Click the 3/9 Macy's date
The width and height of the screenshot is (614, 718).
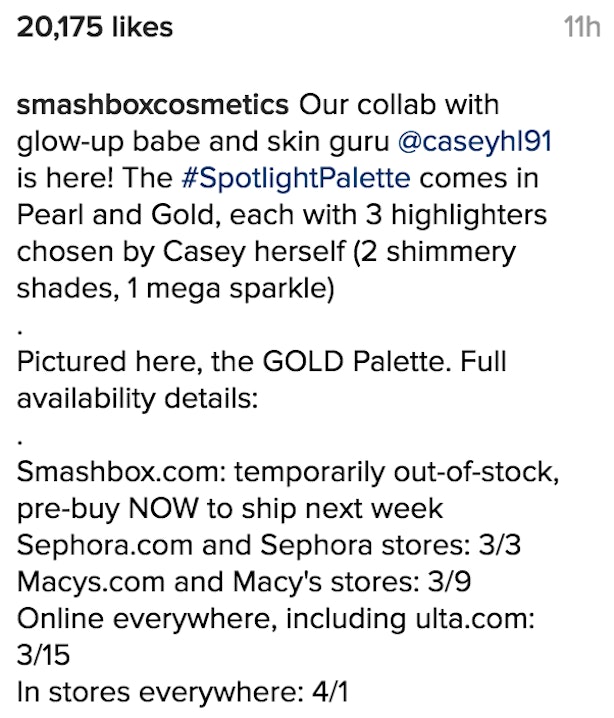pyautogui.click(x=449, y=582)
